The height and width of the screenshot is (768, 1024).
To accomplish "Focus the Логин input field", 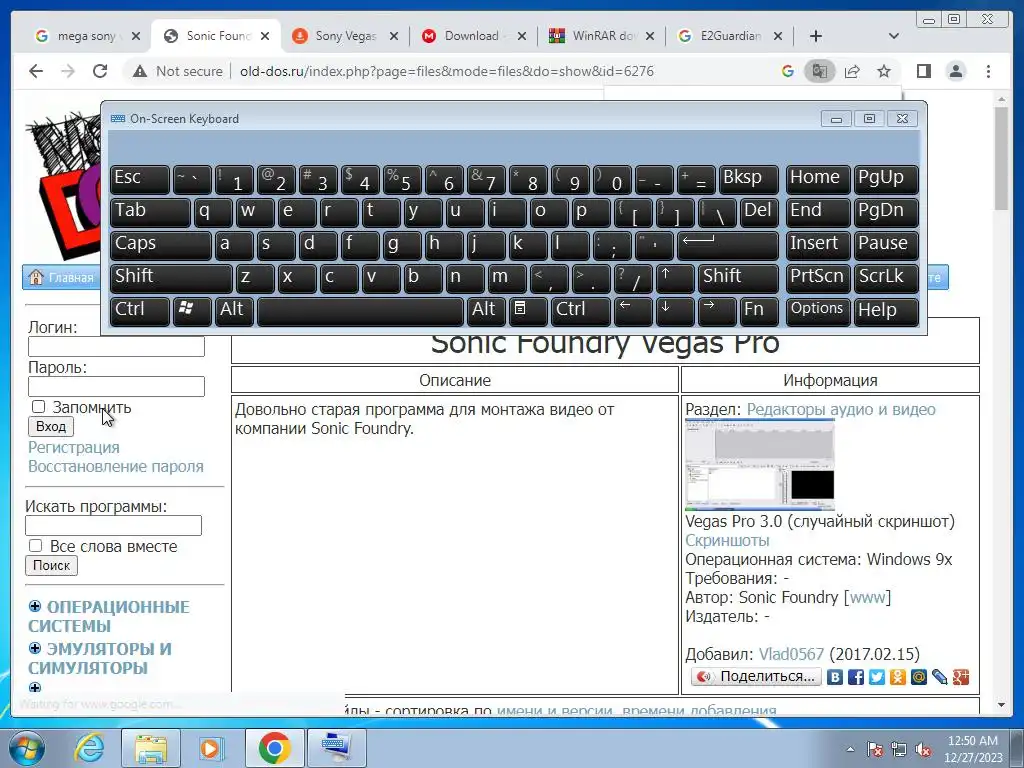I will pyautogui.click(x=116, y=347).
